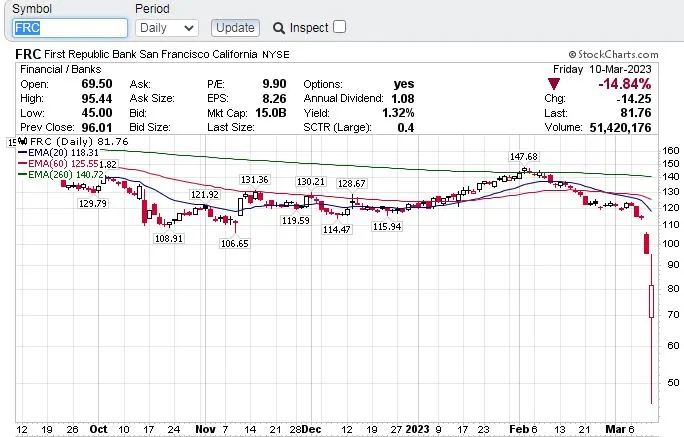
Task: Click the EMA(20) 118.31 legend entry
Action: point(58,153)
